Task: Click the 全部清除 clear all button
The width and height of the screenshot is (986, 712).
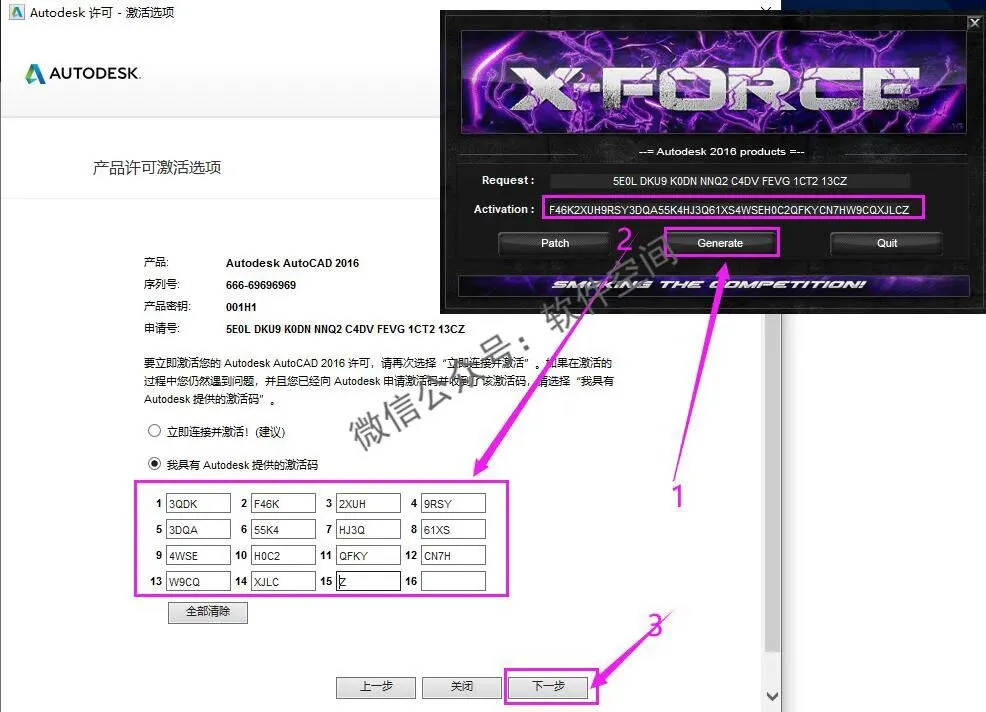Action: coord(208,612)
